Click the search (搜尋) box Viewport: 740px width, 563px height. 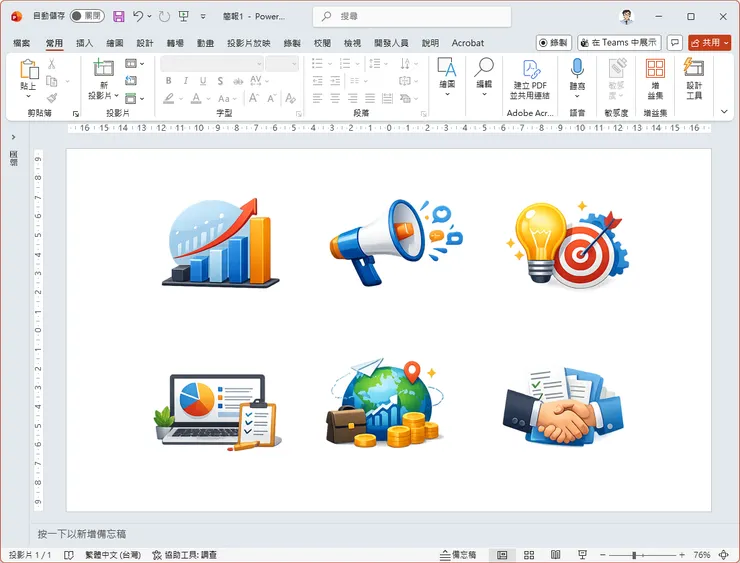(x=412, y=17)
